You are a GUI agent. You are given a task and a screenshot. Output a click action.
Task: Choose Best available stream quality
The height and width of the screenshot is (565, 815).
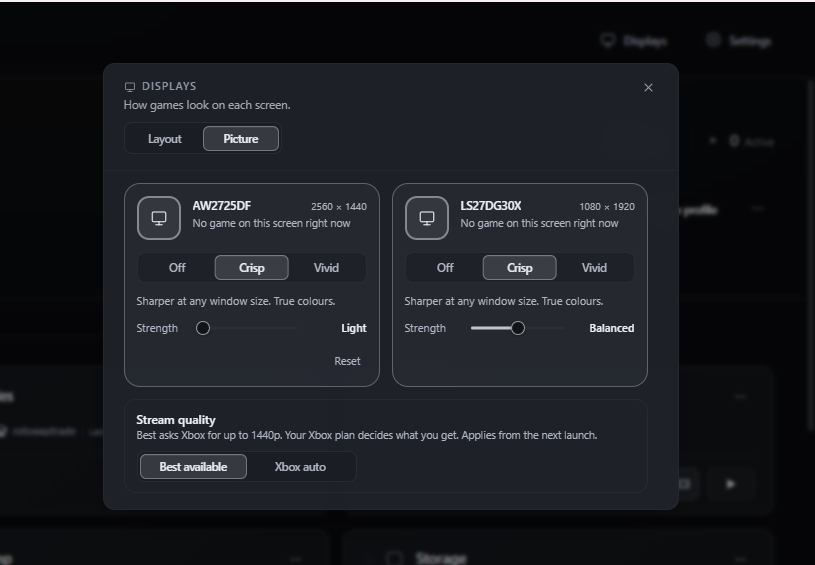(x=193, y=467)
